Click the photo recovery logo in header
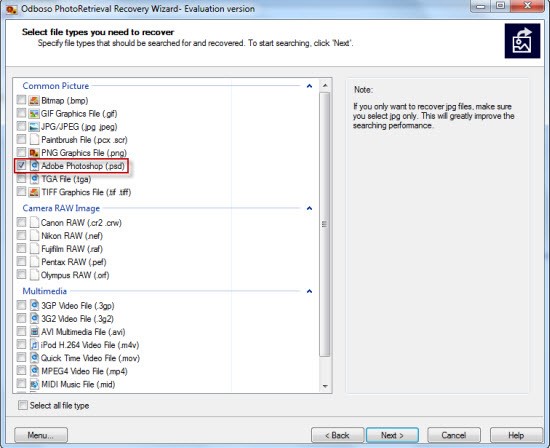The image size is (550, 448). (x=522, y=41)
